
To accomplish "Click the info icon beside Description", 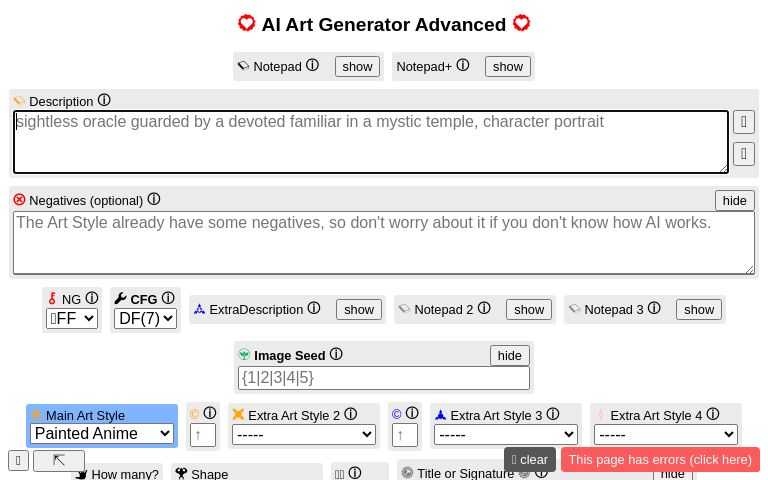I will tap(104, 101).
